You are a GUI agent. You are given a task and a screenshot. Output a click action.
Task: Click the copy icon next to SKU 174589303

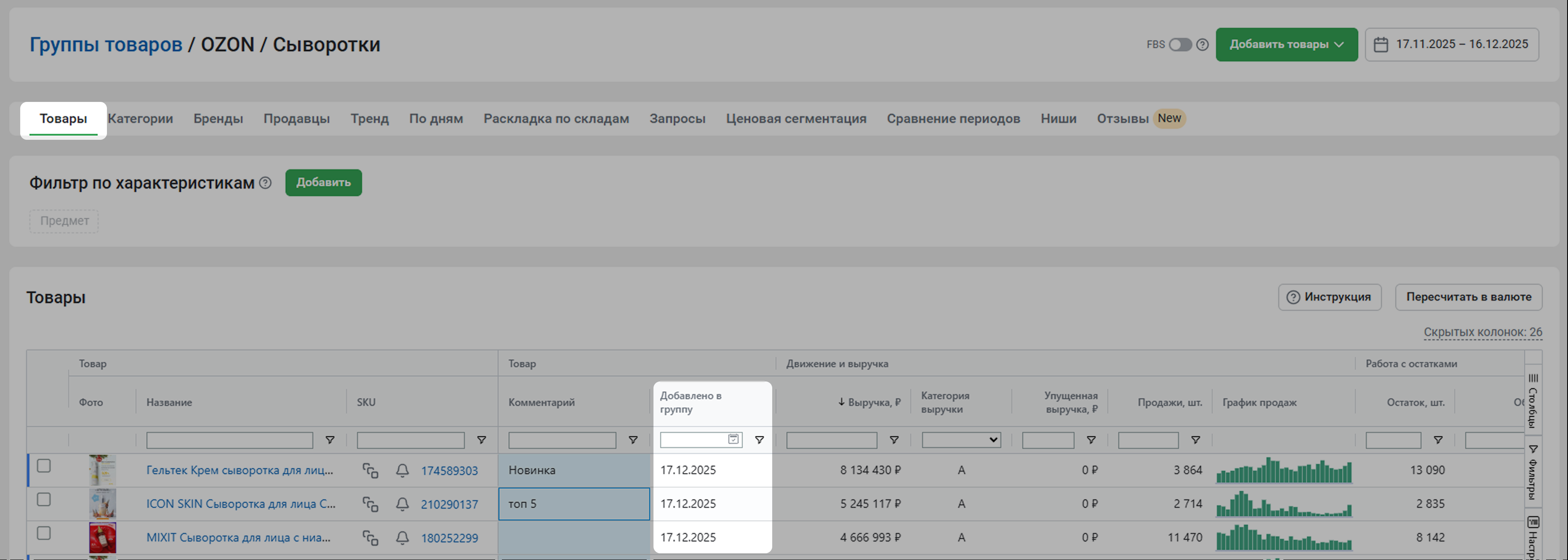click(370, 470)
